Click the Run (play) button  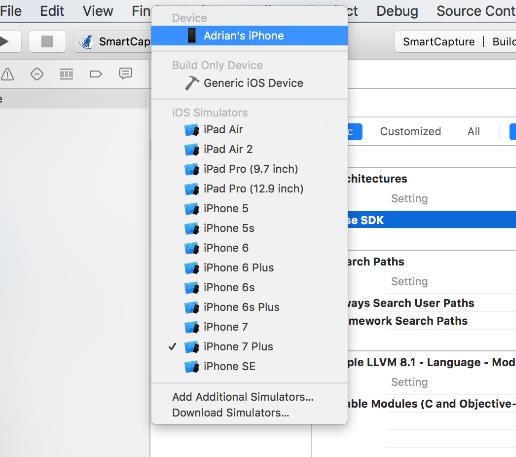(9, 42)
